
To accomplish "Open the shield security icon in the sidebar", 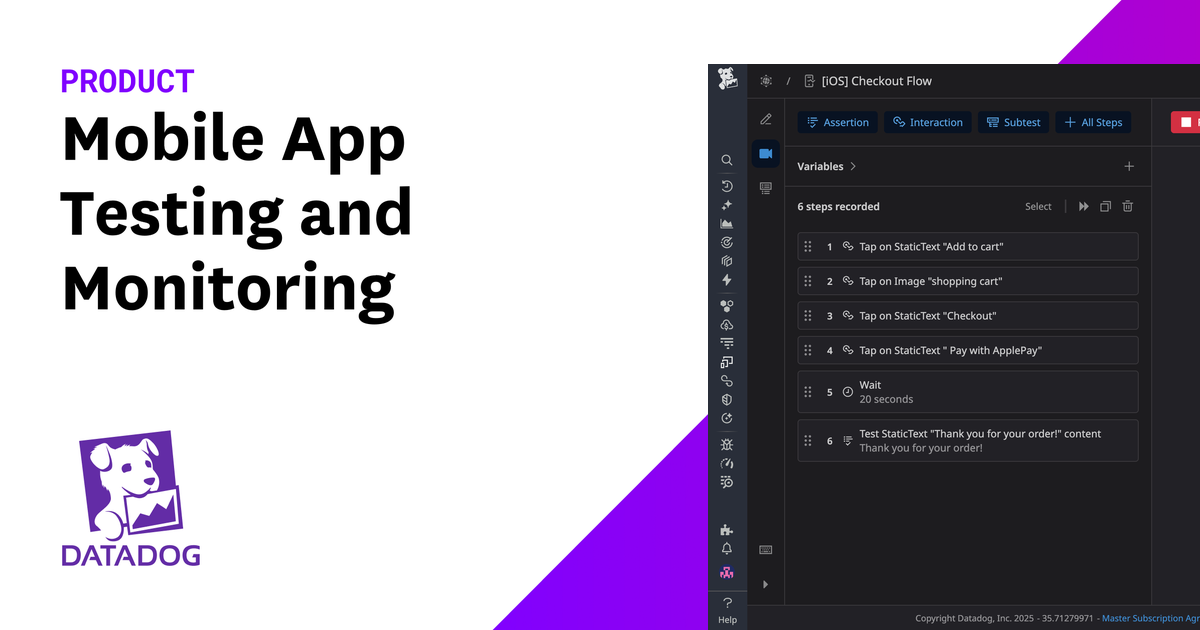I will click(727, 399).
